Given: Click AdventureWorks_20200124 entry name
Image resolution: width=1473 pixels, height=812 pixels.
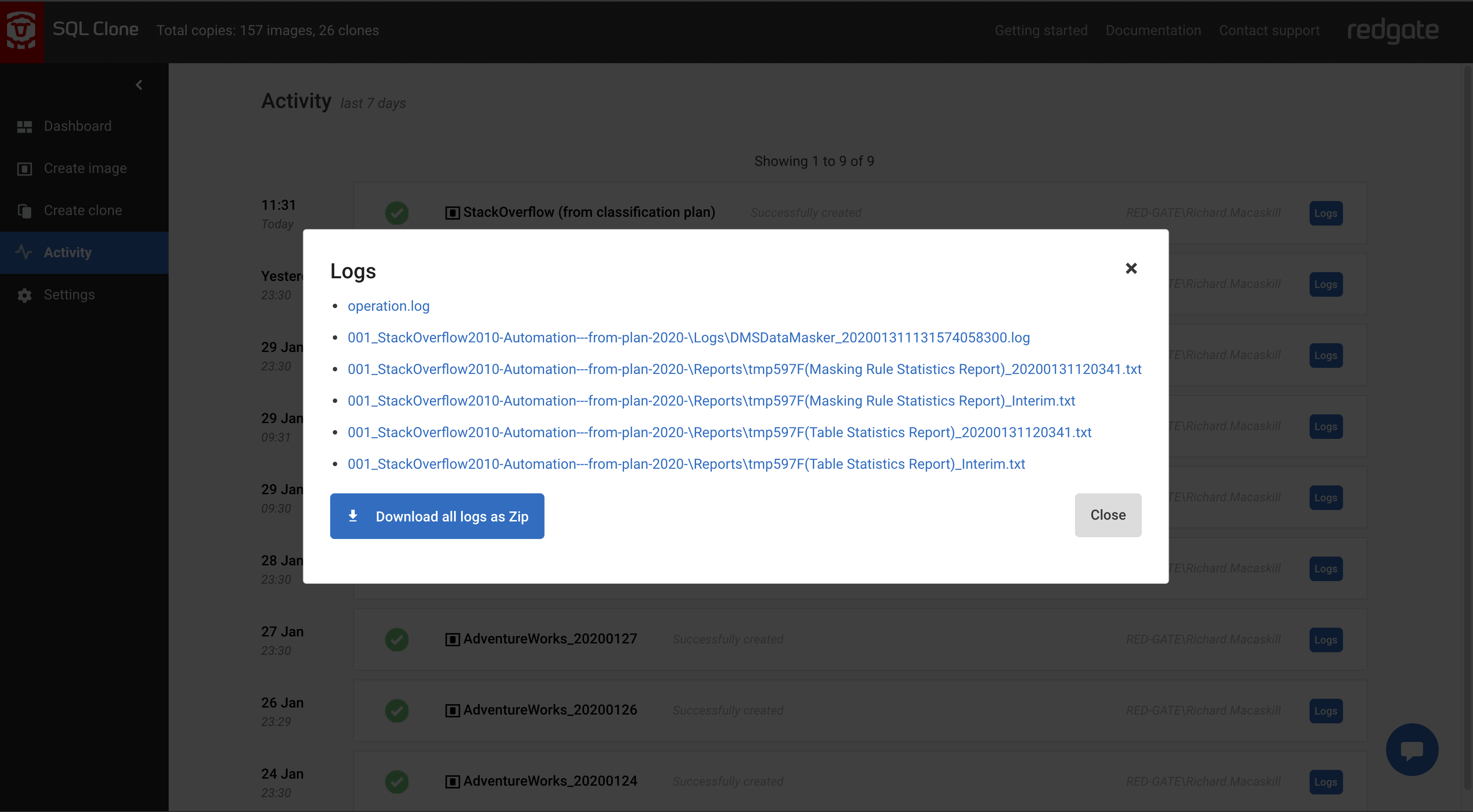Looking at the screenshot, I should coord(550,780).
